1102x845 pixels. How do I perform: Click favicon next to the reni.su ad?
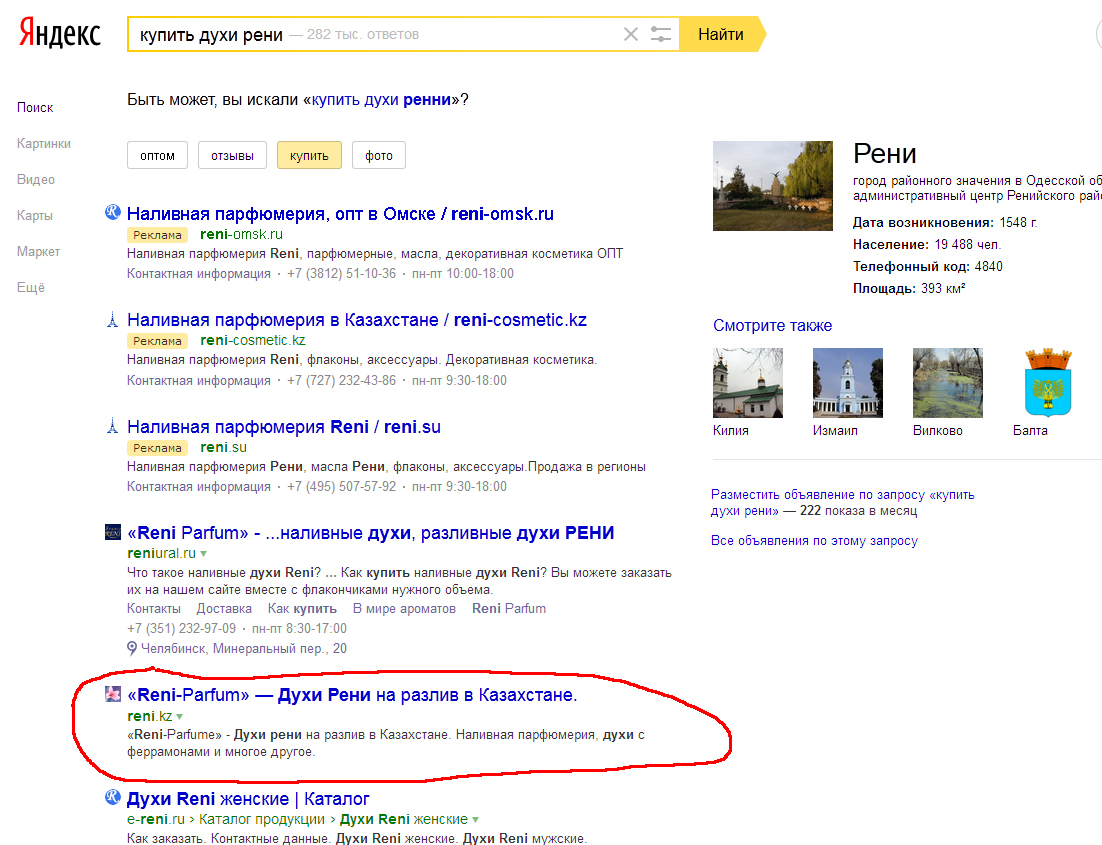[x=112, y=425]
